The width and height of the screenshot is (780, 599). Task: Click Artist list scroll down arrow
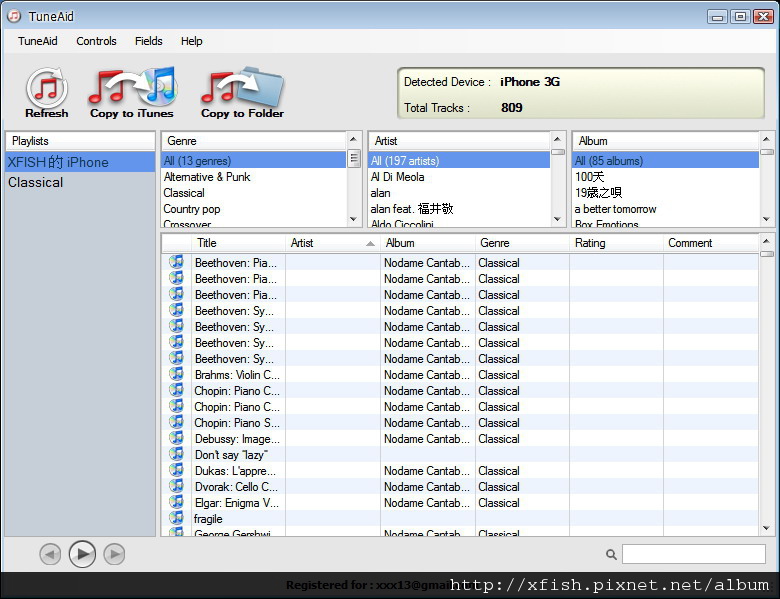coord(558,219)
